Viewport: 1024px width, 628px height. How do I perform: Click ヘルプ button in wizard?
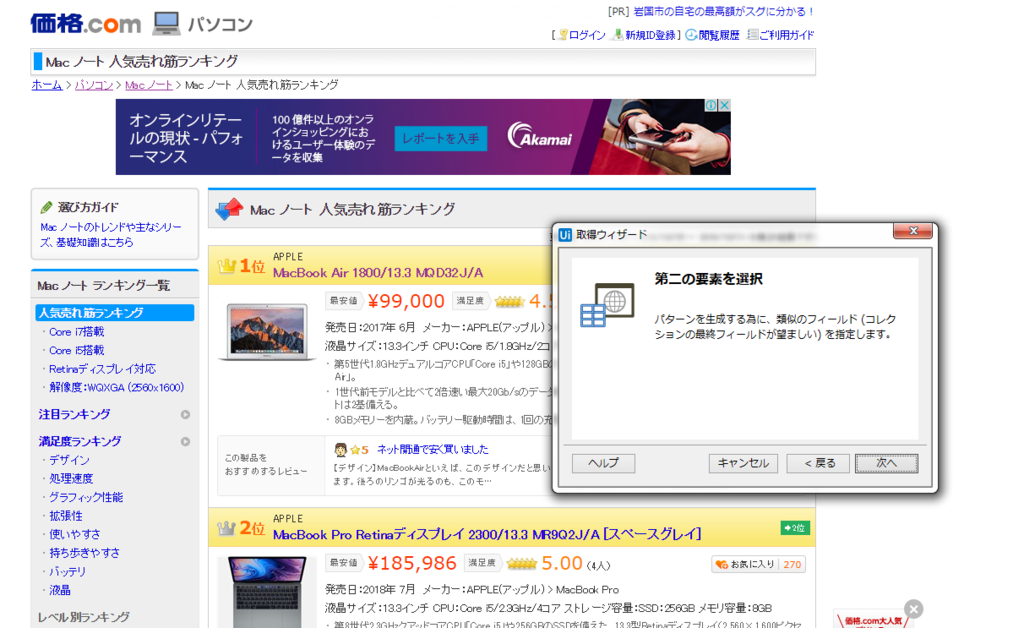coord(603,463)
